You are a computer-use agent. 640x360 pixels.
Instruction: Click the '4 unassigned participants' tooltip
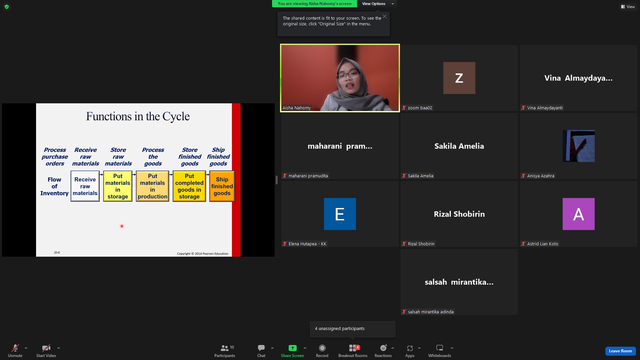click(x=353, y=329)
